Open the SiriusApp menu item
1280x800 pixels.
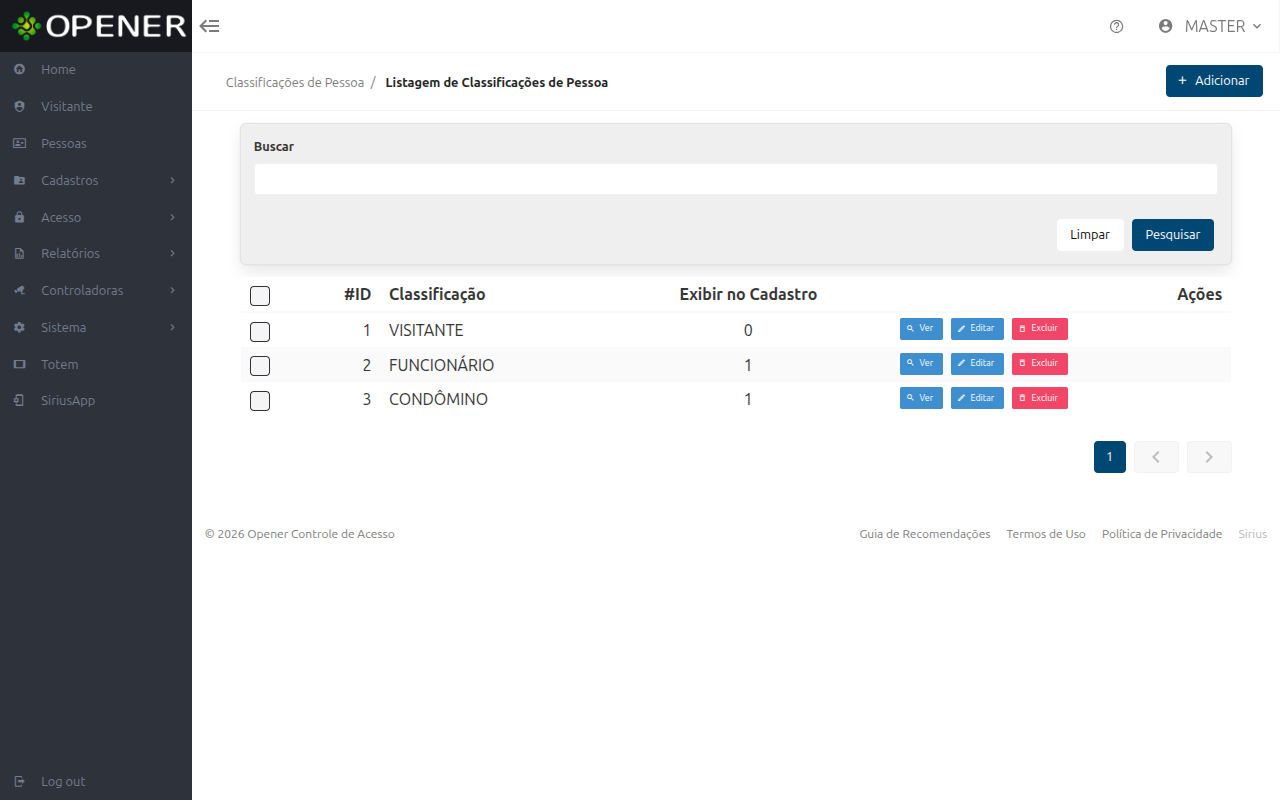coord(96,401)
